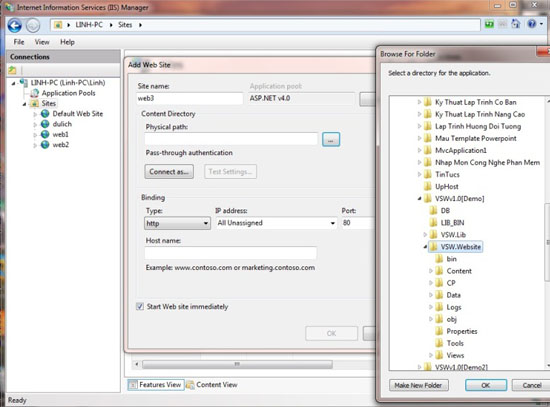
Task: Go back with the blue back arrow
Action: pyautogui.click(x=15, y=25)
